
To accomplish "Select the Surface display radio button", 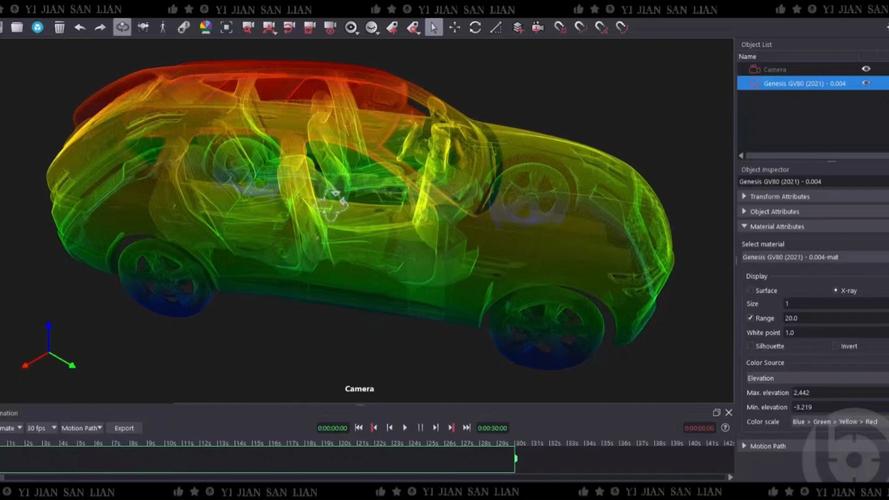I will [x=750, y=290].
